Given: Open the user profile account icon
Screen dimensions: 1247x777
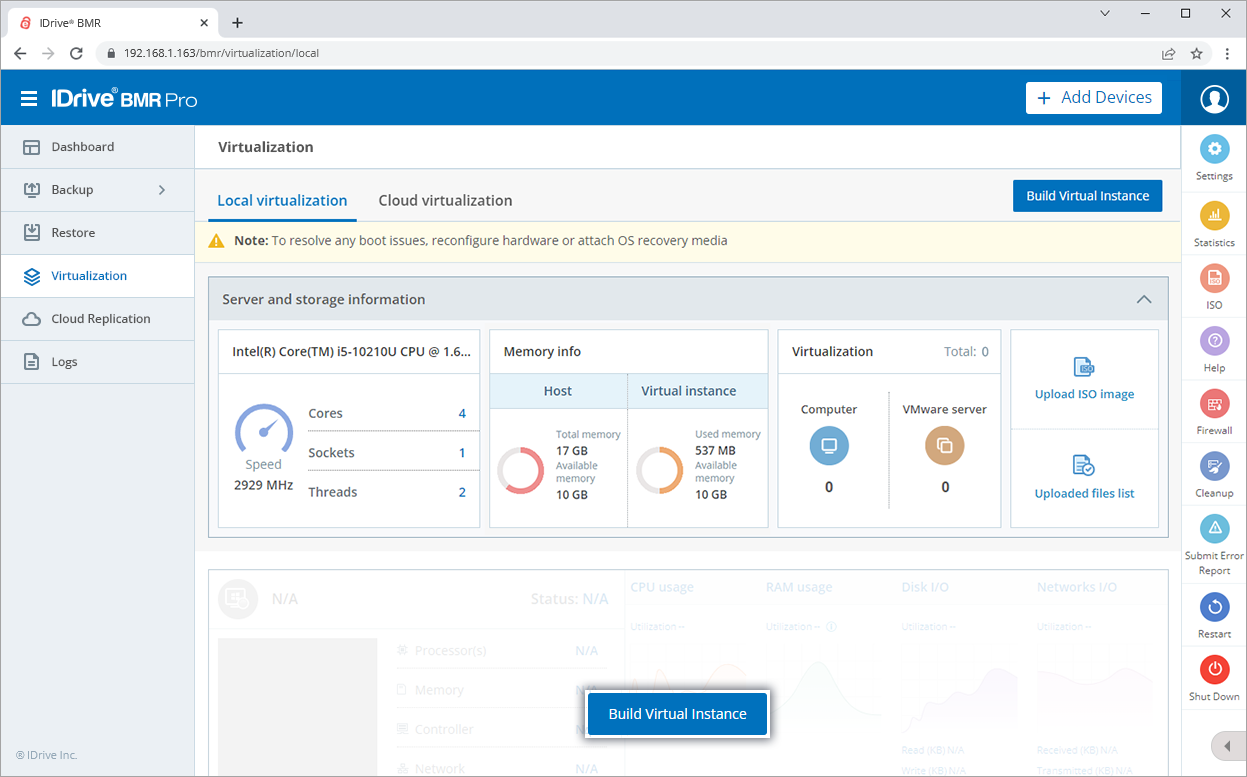Looking at the screenshot, I should 1214,98.
